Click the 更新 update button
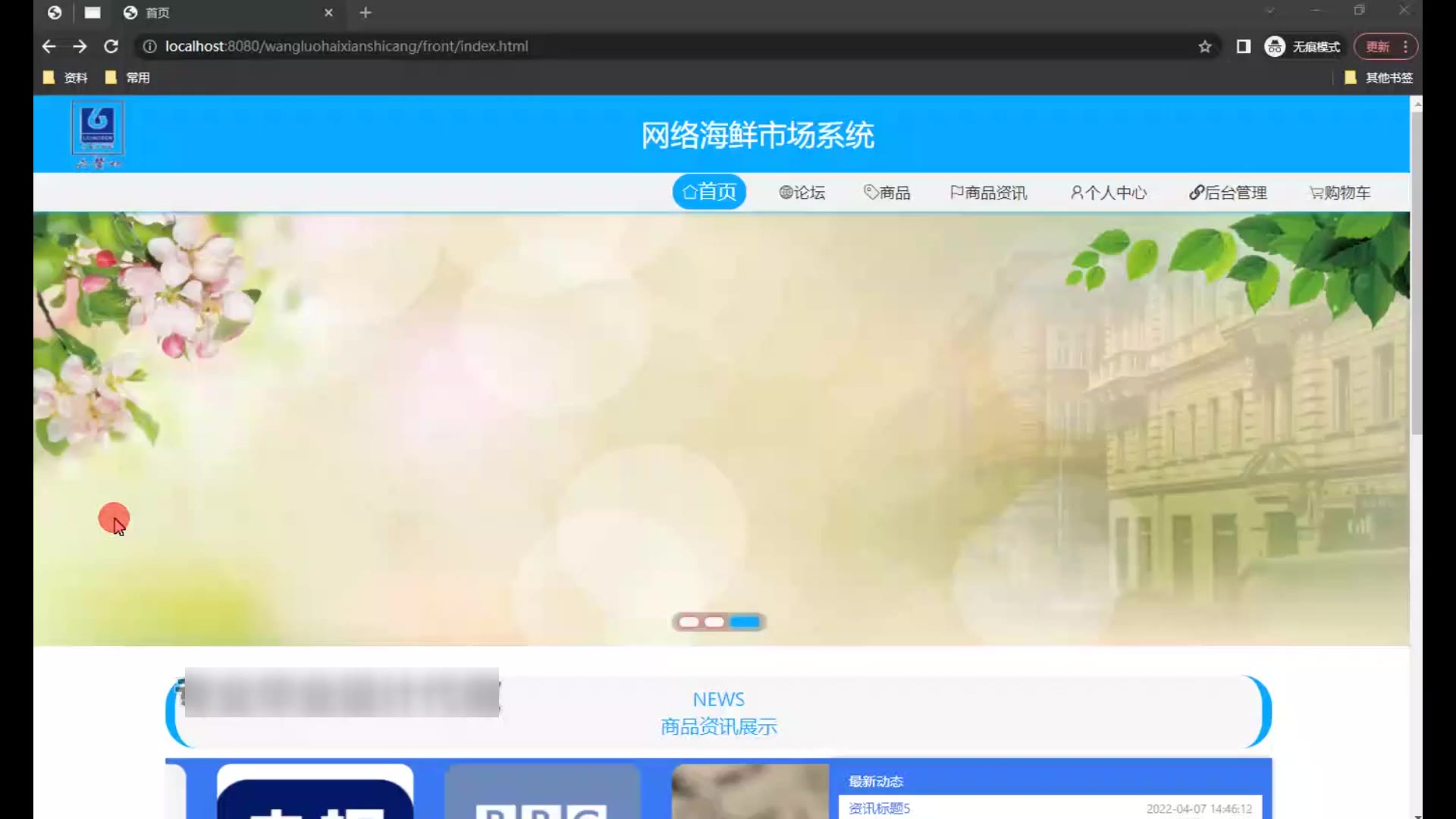Viewport: 1456px width, 819px height. 1377,46
